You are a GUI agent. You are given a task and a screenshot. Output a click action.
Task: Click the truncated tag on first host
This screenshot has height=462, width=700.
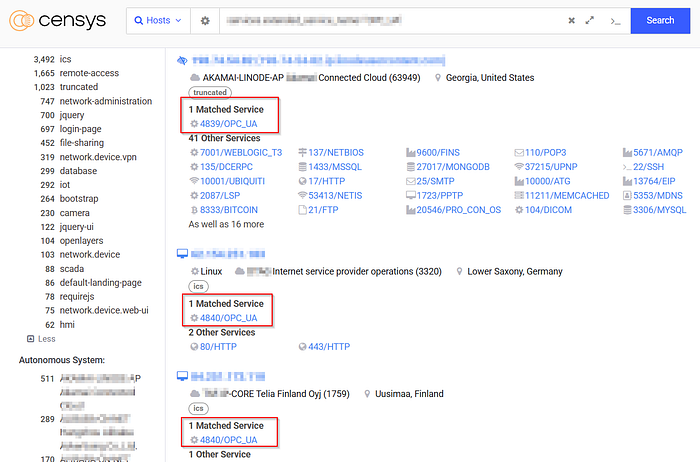click(x=210, y=92)
